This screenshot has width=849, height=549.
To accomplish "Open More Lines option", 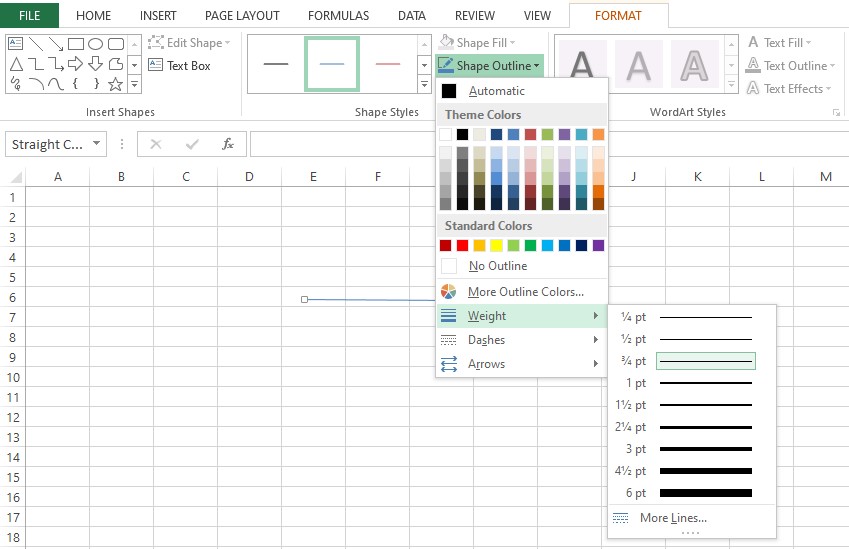I will [x=691, y=518].
